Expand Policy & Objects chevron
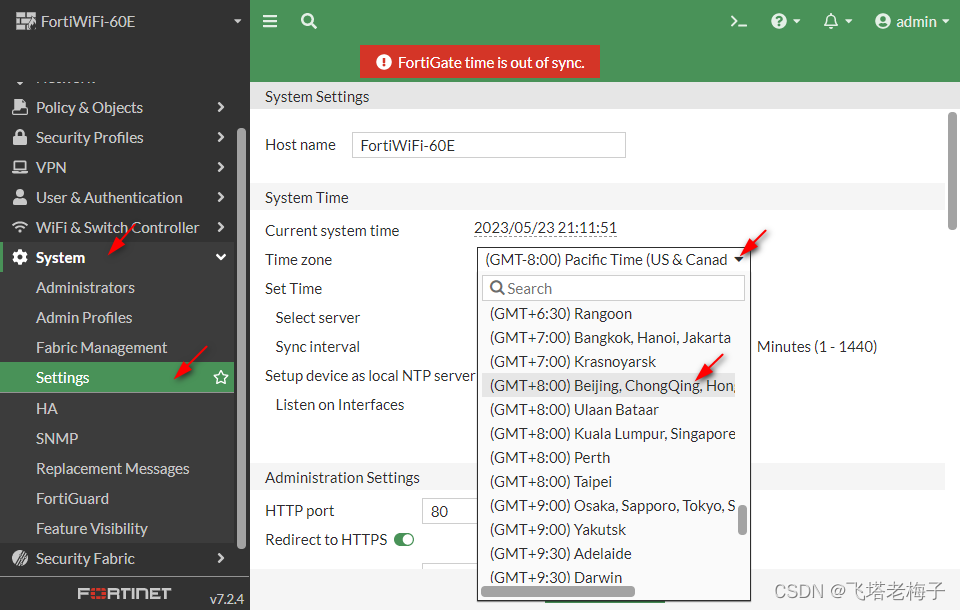 point(221,107)
